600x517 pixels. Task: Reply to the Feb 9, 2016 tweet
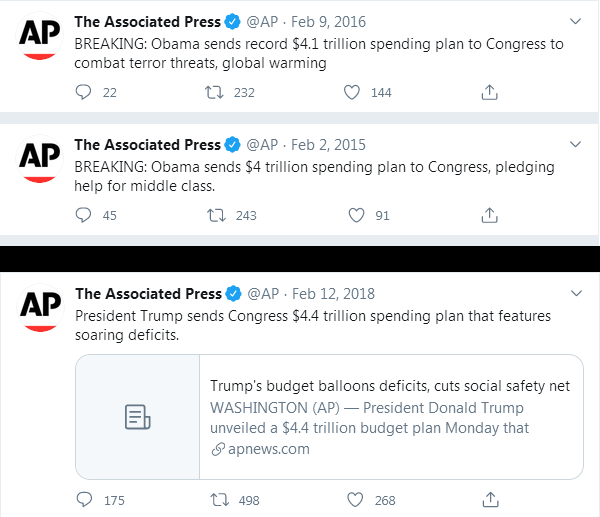point(83,92)
